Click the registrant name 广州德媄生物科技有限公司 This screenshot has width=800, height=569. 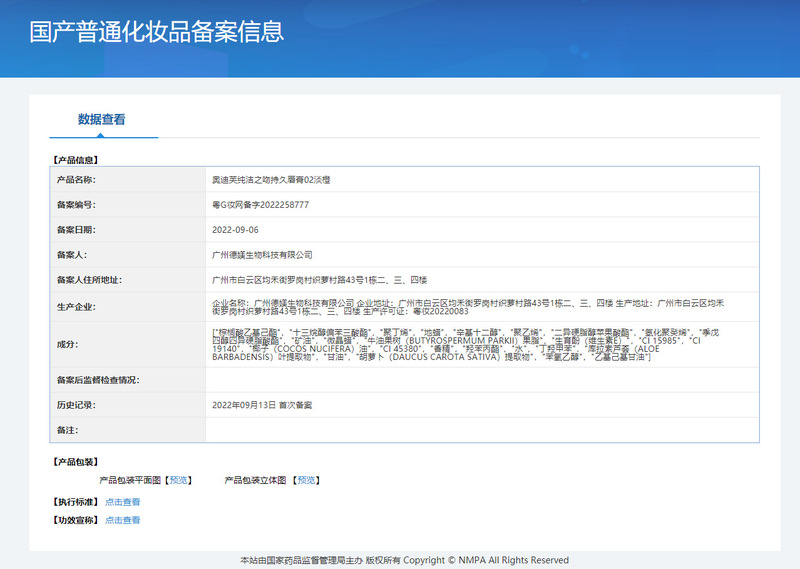click(x=262, y=255)
